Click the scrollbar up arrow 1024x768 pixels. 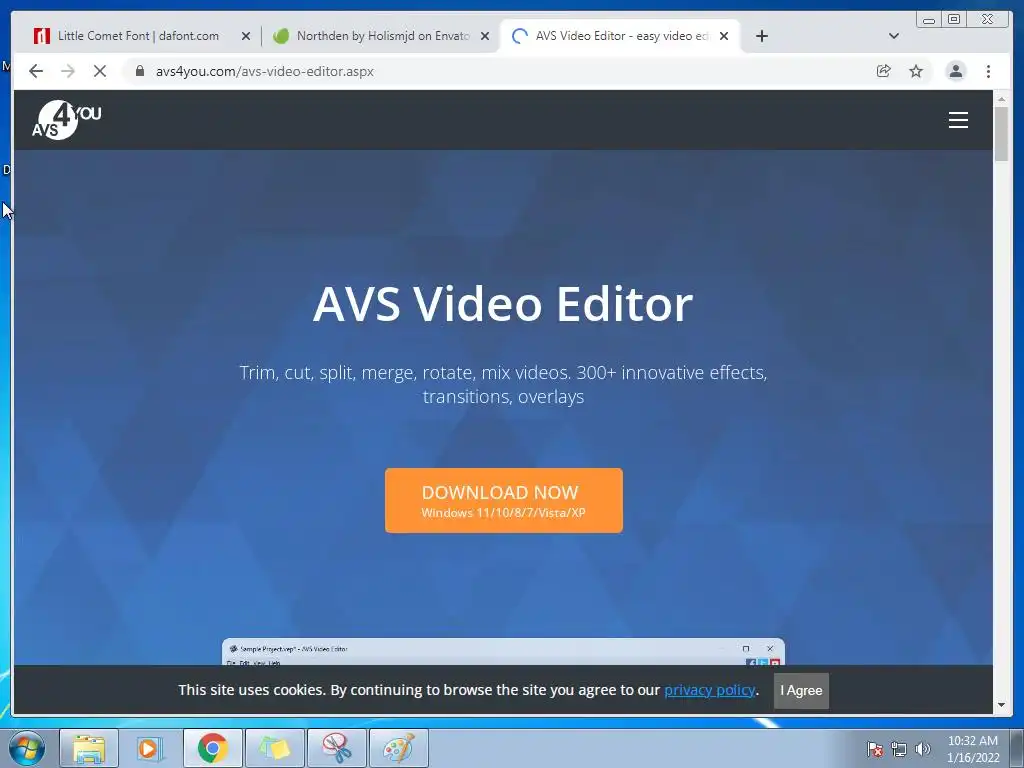1001,99
